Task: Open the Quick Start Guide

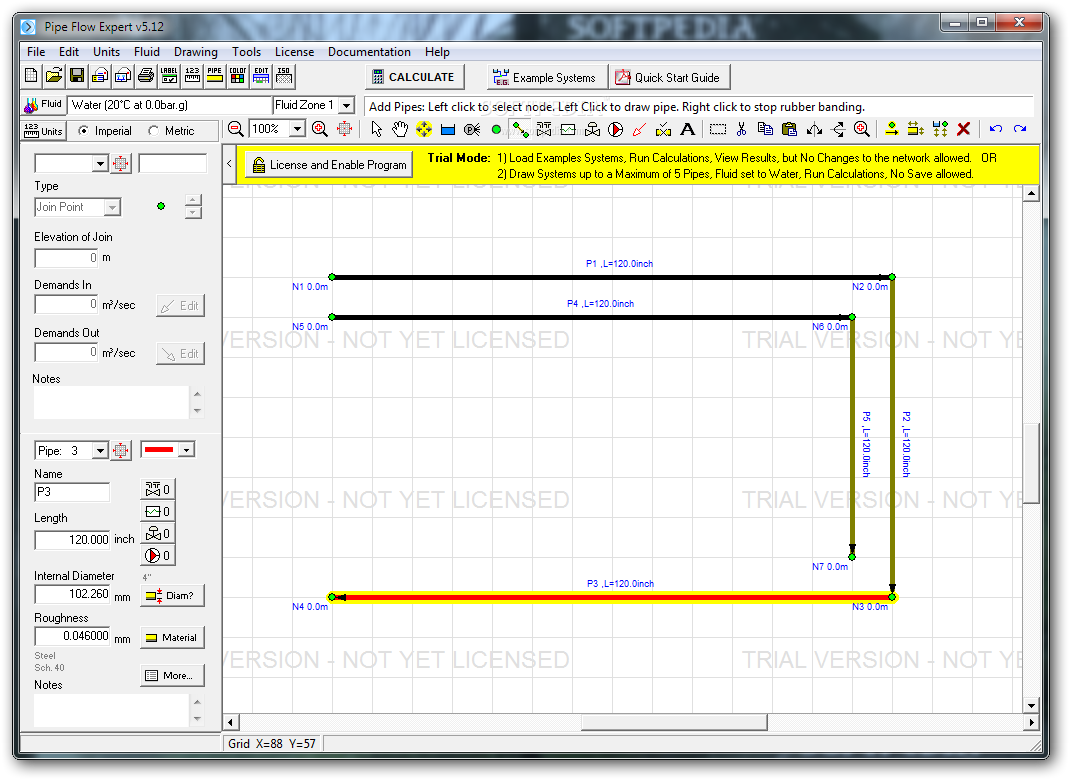Action: pyautogui.click(x=669, y=77)
